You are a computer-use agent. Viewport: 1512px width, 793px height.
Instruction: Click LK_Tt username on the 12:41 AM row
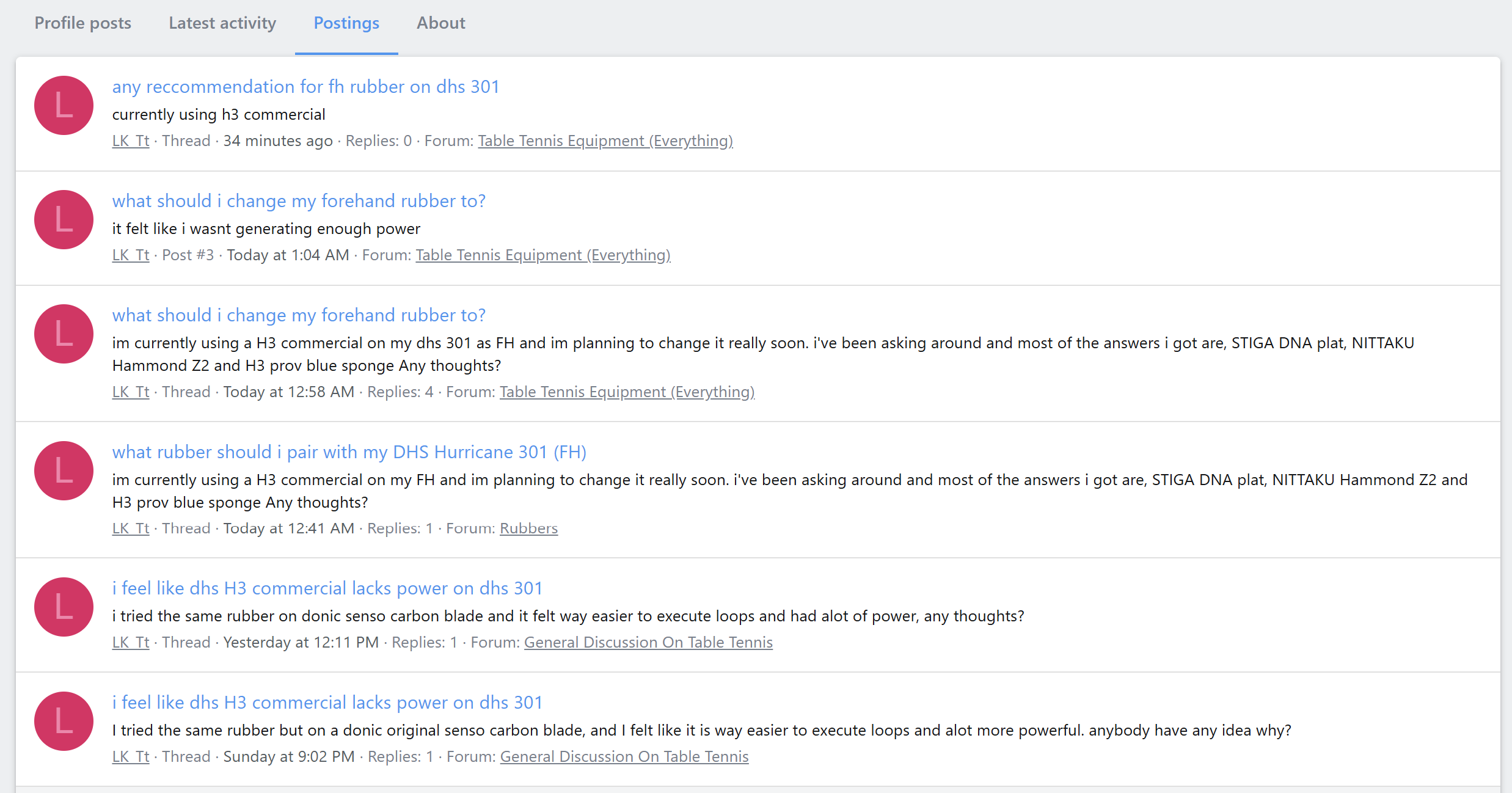(x=131, y=528)
